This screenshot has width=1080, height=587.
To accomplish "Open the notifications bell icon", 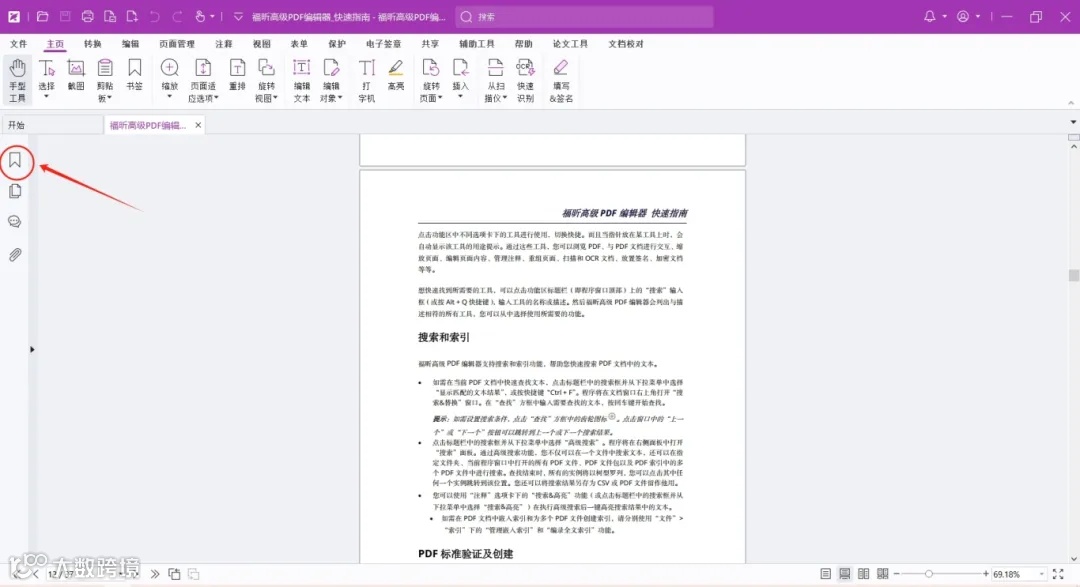I will click(929, 17).
